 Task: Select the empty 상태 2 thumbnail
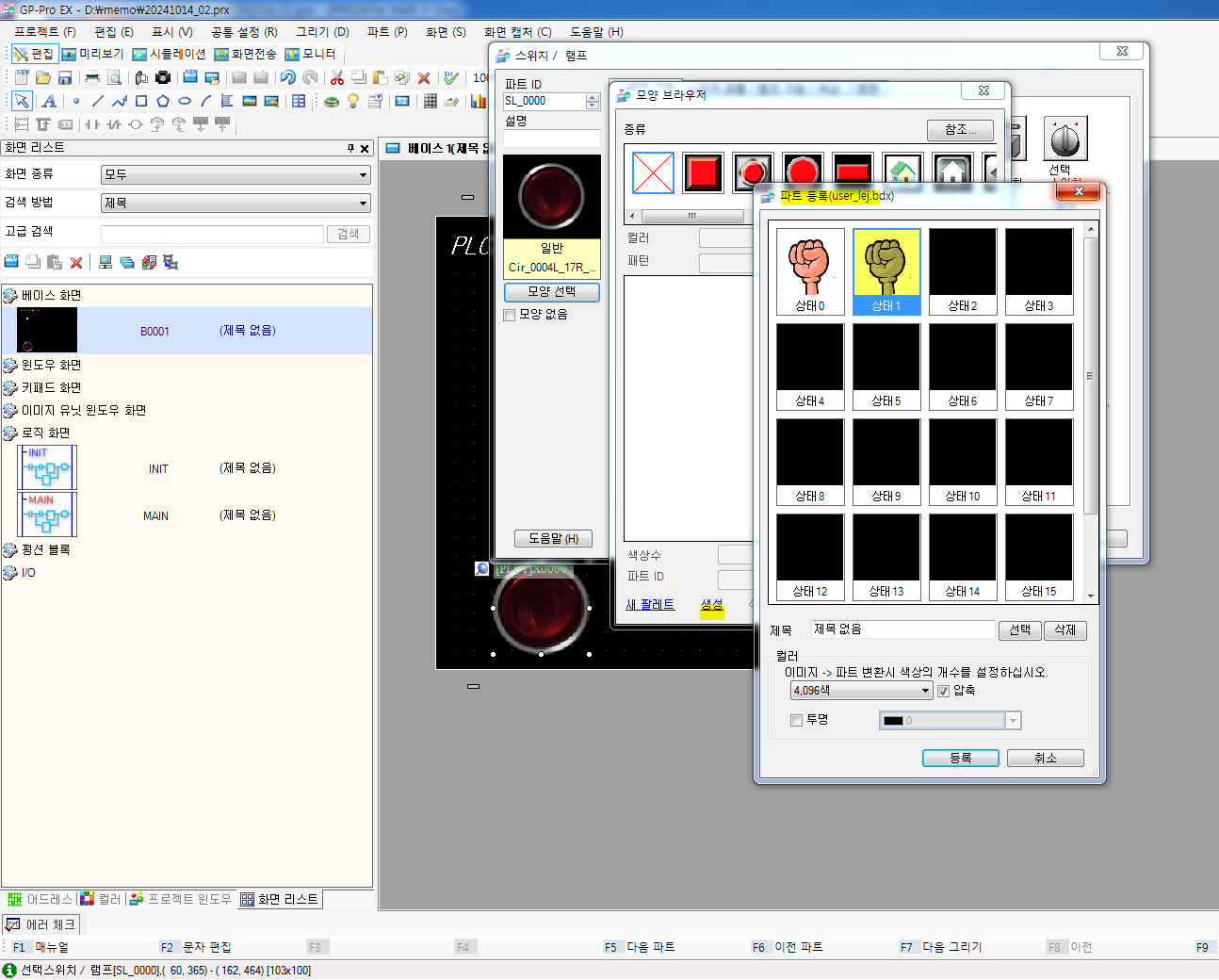[x=962, y=271]
